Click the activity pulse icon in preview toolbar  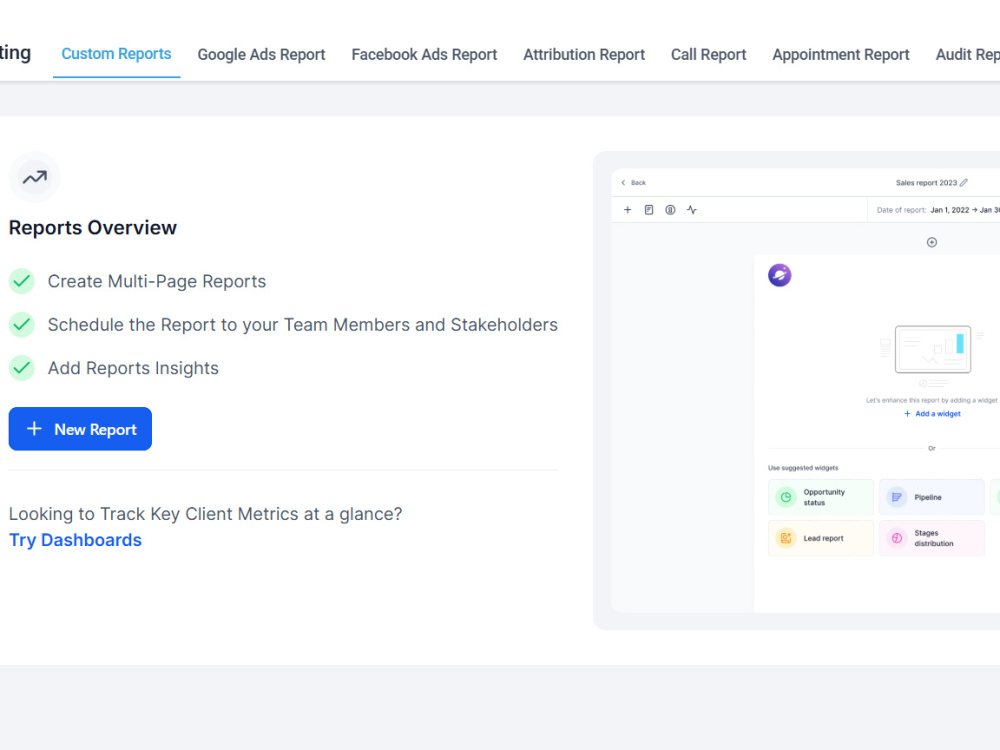pyautogui.click(x=692, y=210)
